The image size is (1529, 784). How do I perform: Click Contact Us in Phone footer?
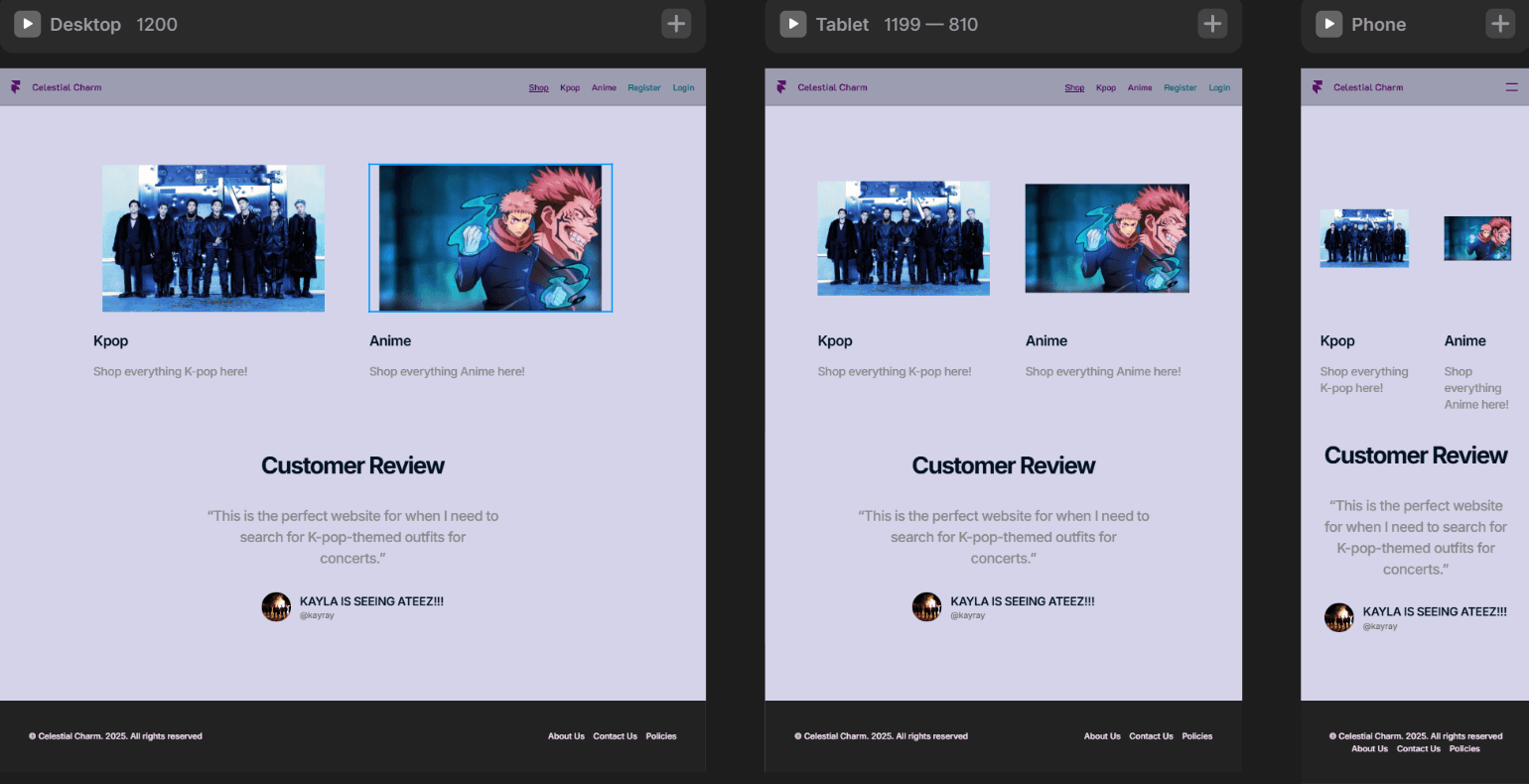1418,748
